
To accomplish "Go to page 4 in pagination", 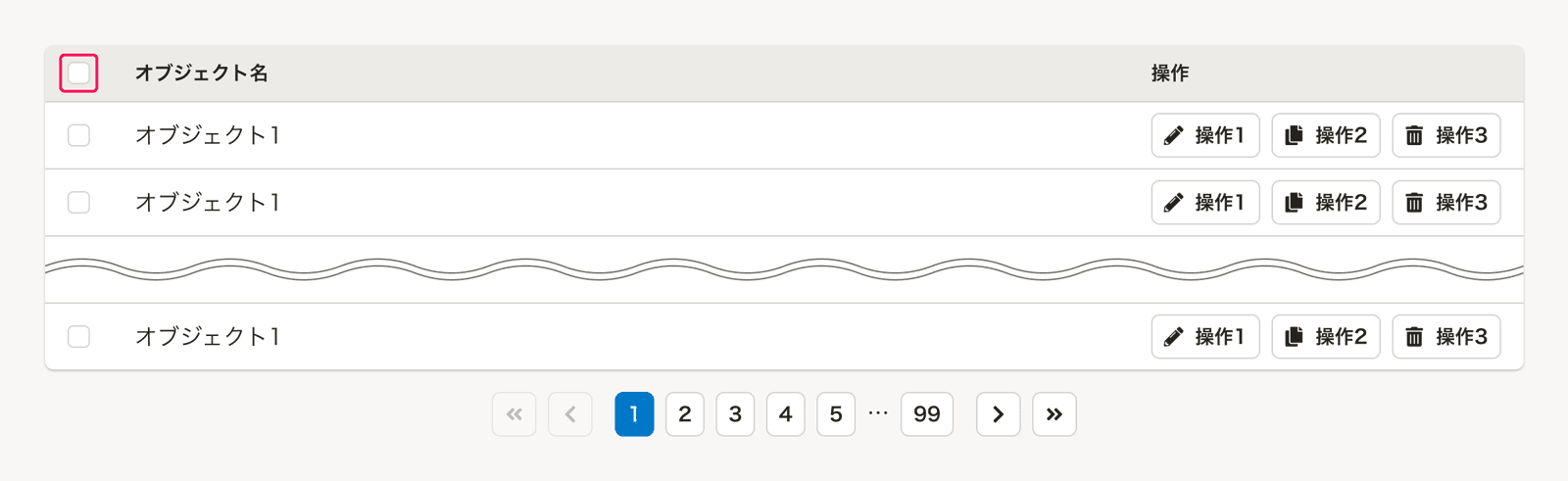I will click(785, 414).
